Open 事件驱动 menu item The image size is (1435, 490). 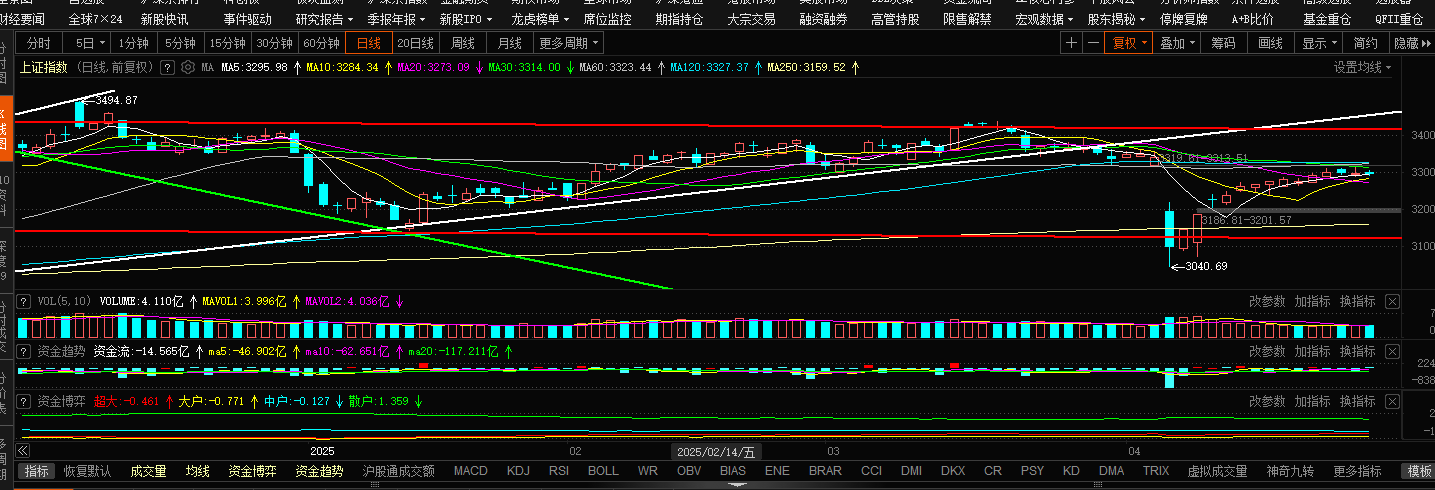pos(247,19)
